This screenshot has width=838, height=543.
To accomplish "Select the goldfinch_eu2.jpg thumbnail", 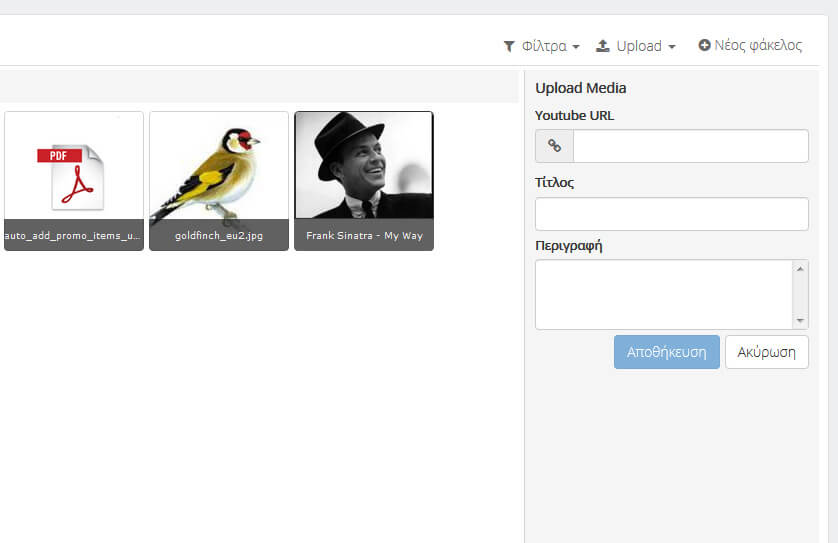I will click(219, 181).
